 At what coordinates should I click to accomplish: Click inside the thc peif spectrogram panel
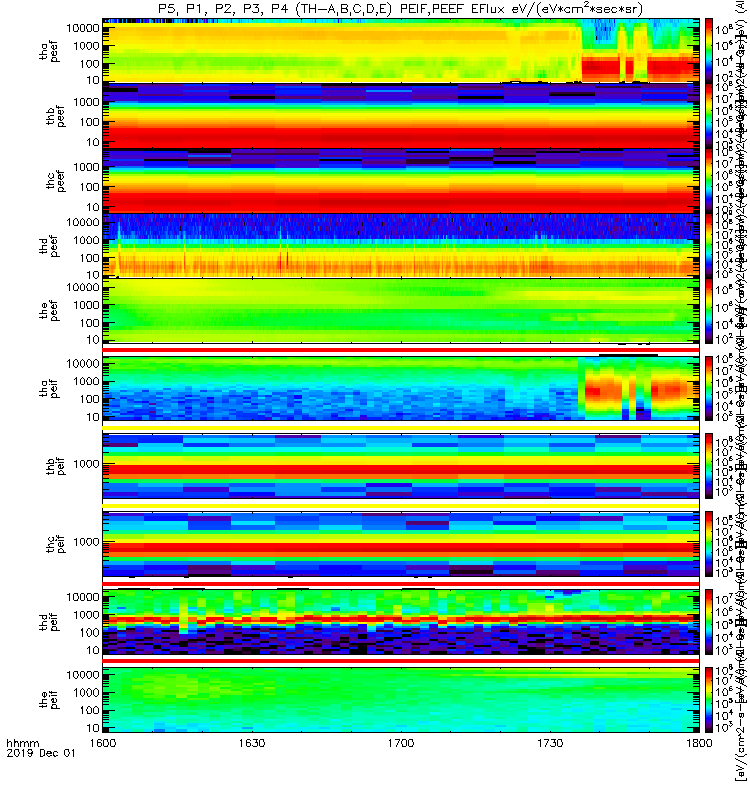pos(401,544)
